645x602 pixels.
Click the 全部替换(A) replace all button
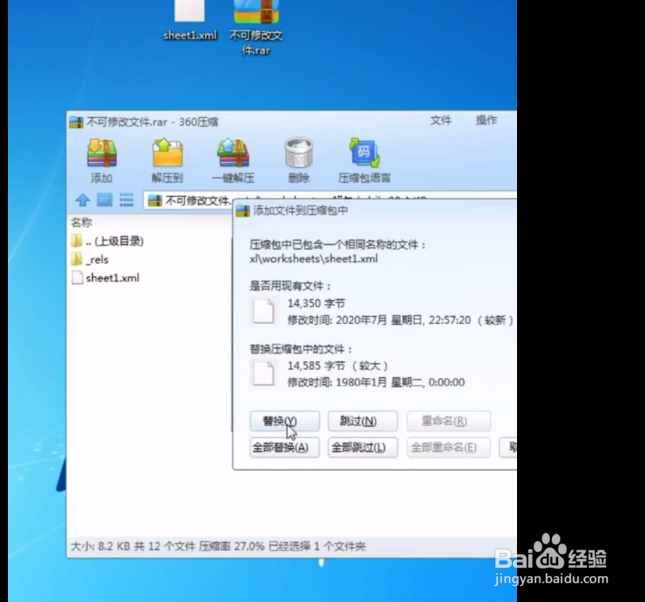point(284,447)
